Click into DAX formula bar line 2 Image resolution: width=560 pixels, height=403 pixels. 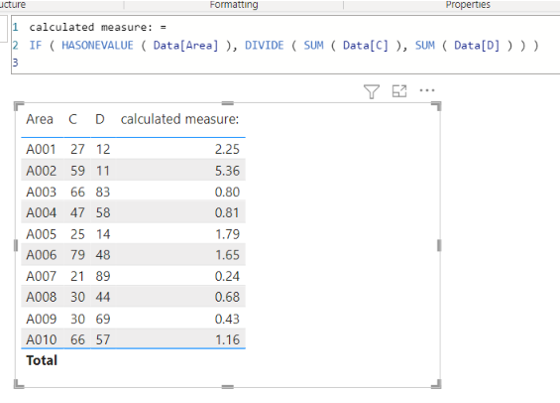(x=284, y=45)
